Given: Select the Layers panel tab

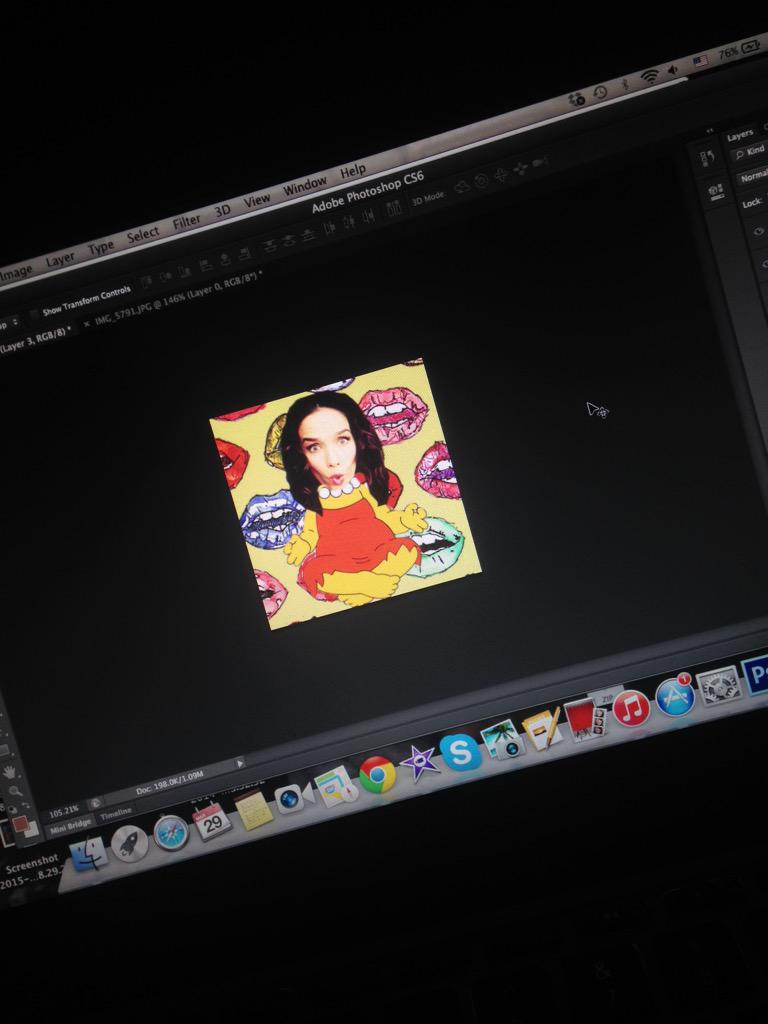Looking at the screenshot, I should point(740,135).
